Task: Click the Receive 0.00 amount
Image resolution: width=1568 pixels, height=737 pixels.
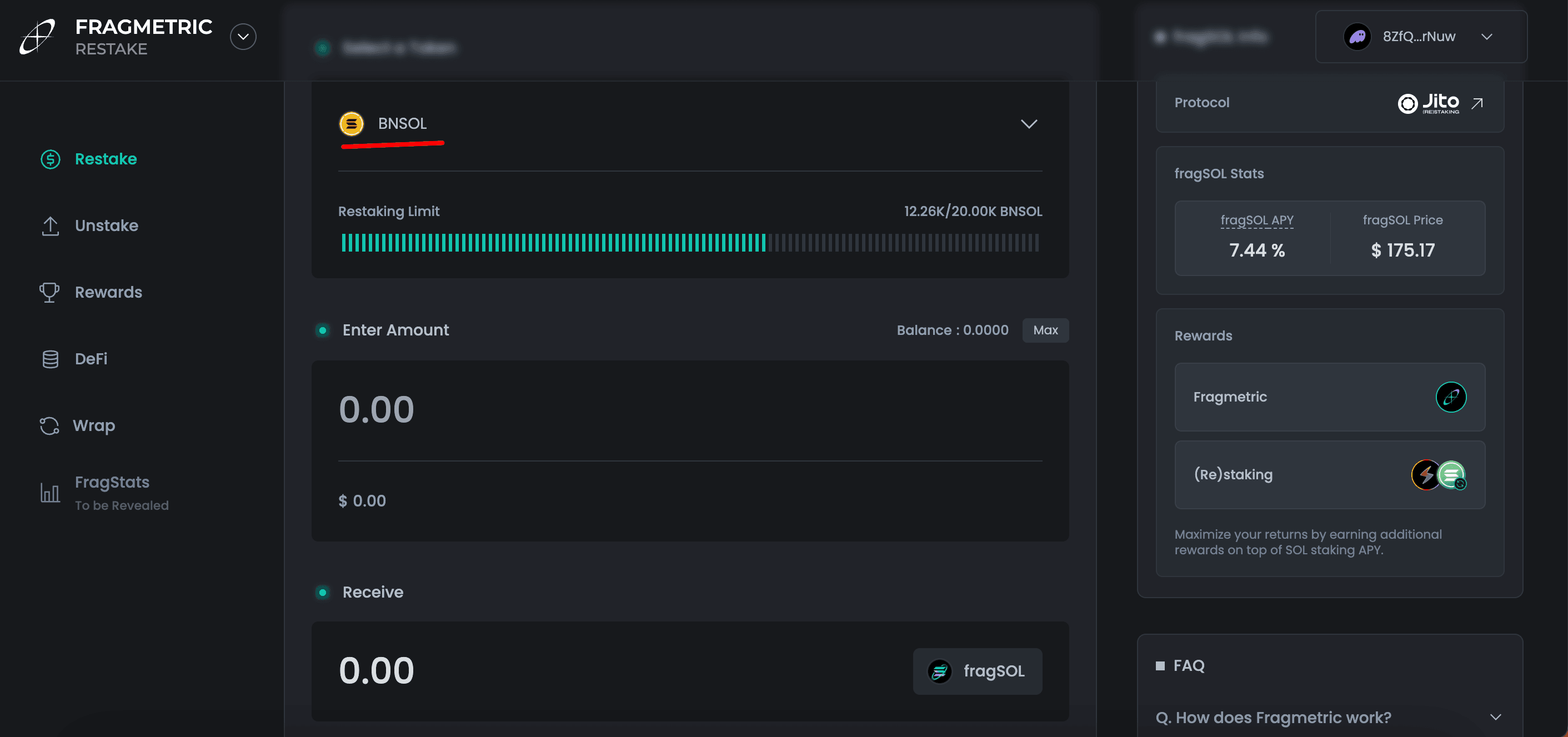Action: click(376, 671)
